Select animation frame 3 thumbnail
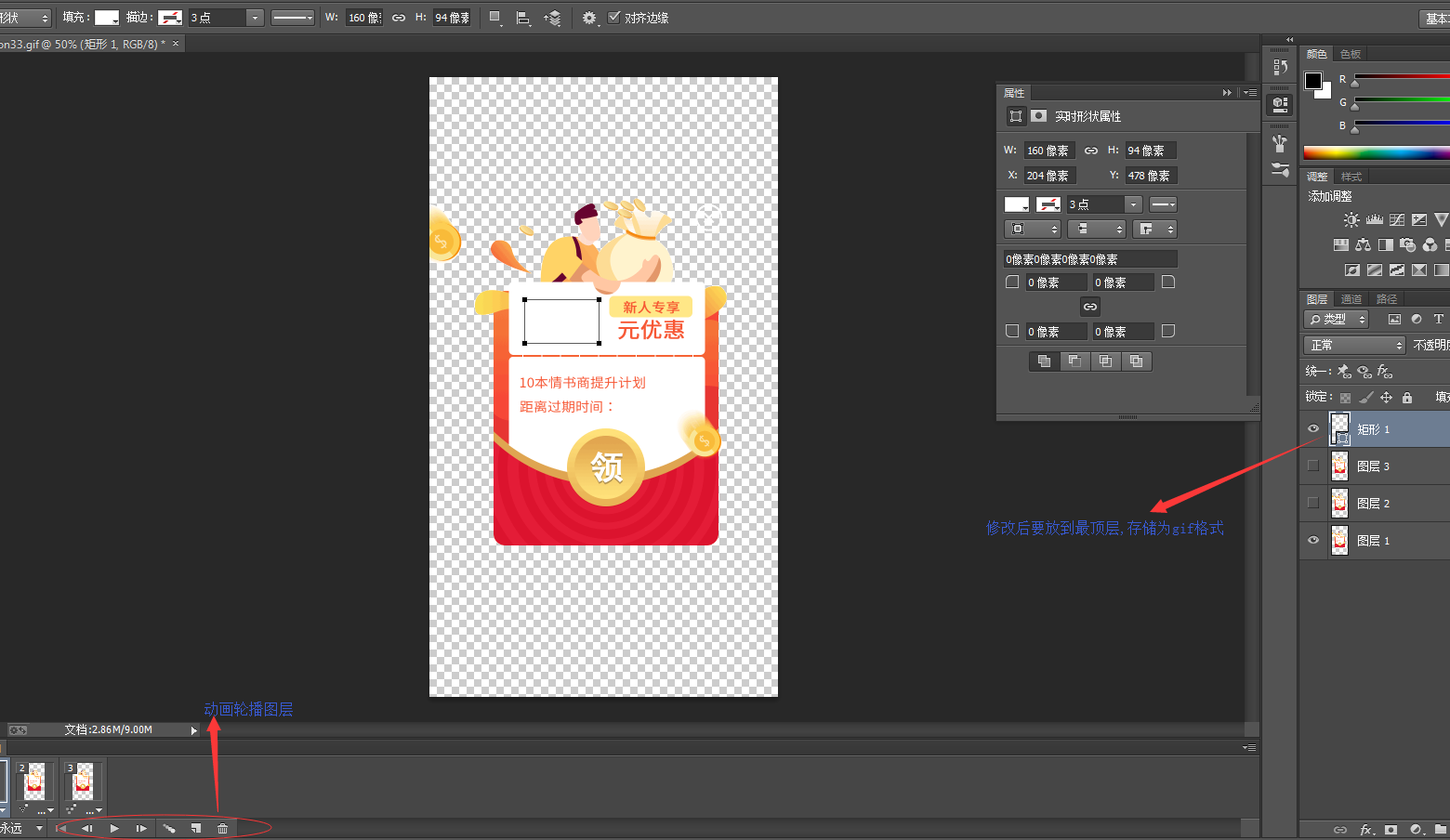Viewport: 1450px width, 840px height. coord(83,781)
